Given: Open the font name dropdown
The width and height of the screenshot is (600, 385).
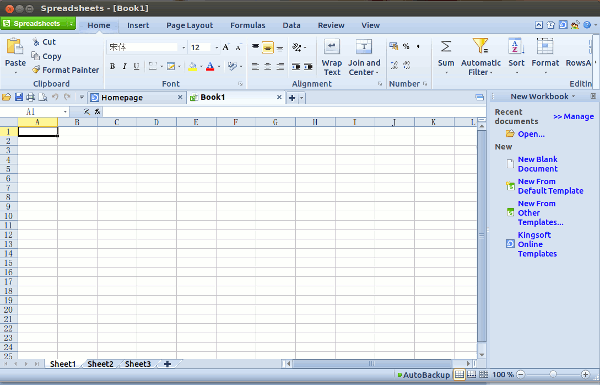Looking at the screenshot, I should coord(184,47).
